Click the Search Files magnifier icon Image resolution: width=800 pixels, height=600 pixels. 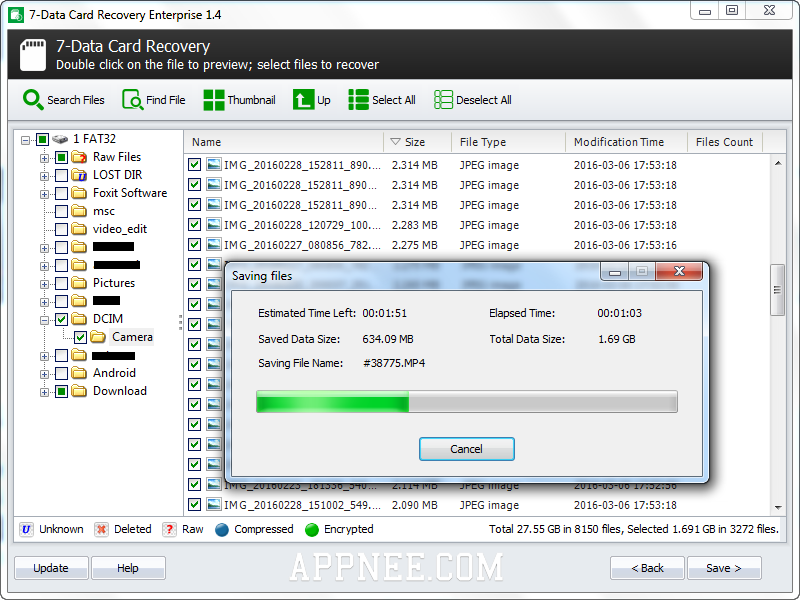(33, 99)
